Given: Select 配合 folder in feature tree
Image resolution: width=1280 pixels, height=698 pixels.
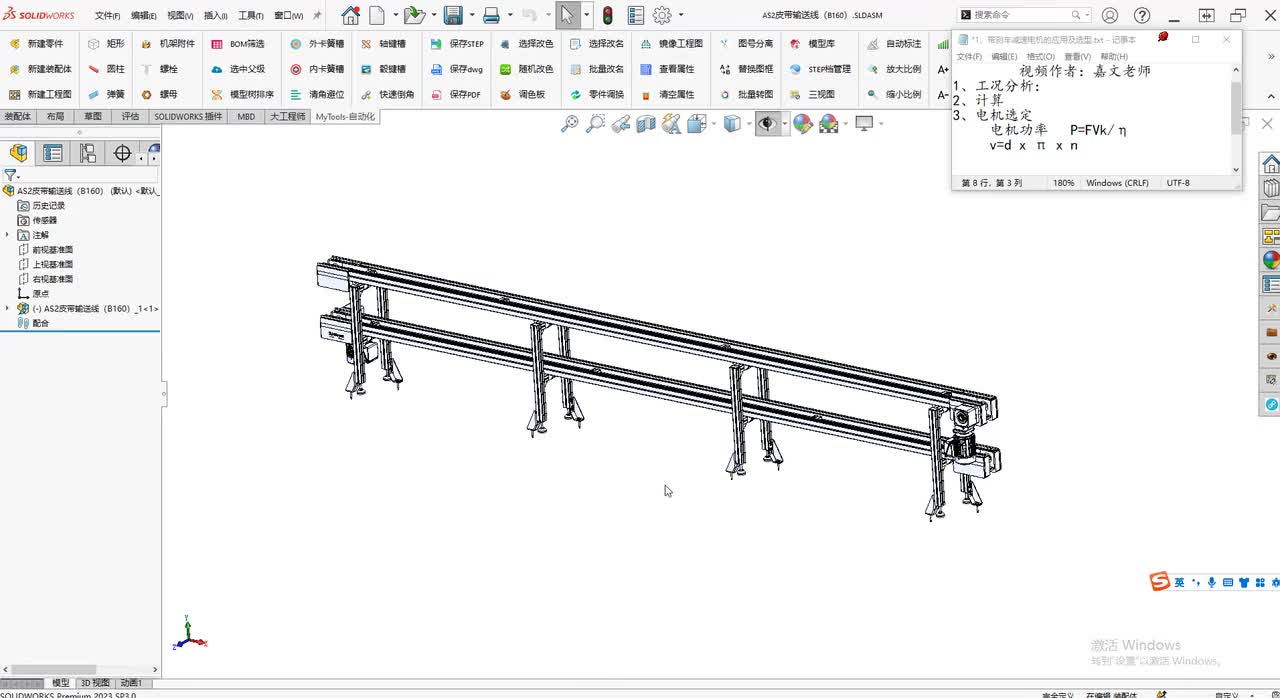Looking at the screenshot, I should (x=34, y=323).
